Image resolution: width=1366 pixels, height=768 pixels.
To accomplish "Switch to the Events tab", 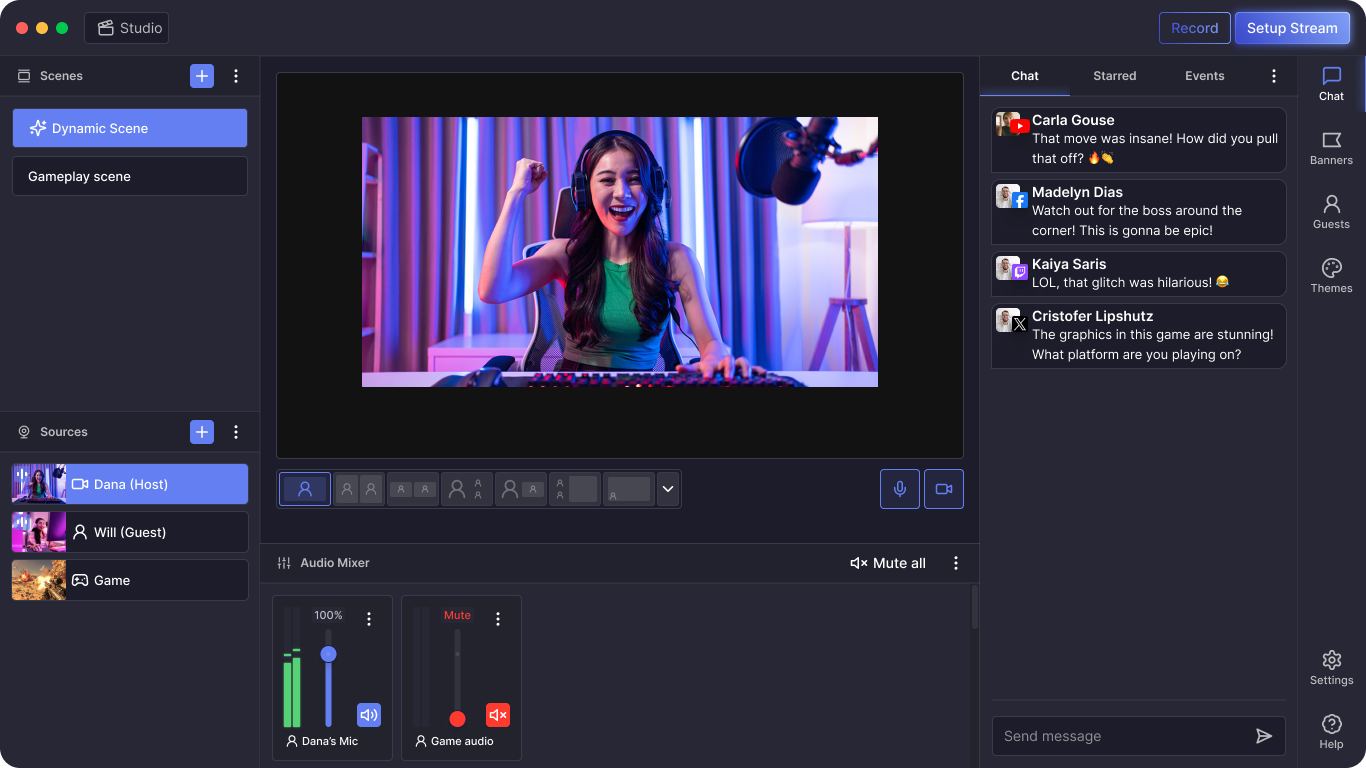I will (1204, 76).
